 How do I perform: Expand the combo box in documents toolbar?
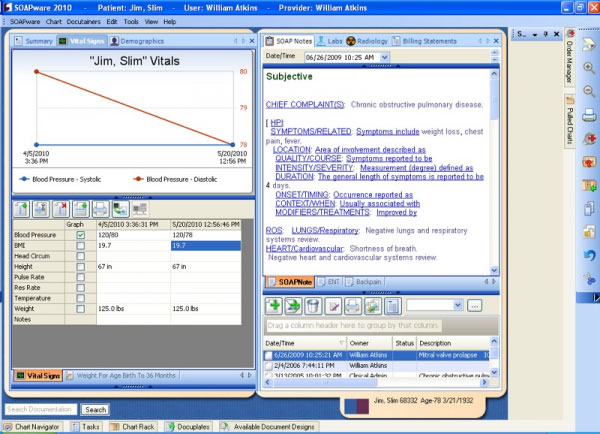(458, 304)
